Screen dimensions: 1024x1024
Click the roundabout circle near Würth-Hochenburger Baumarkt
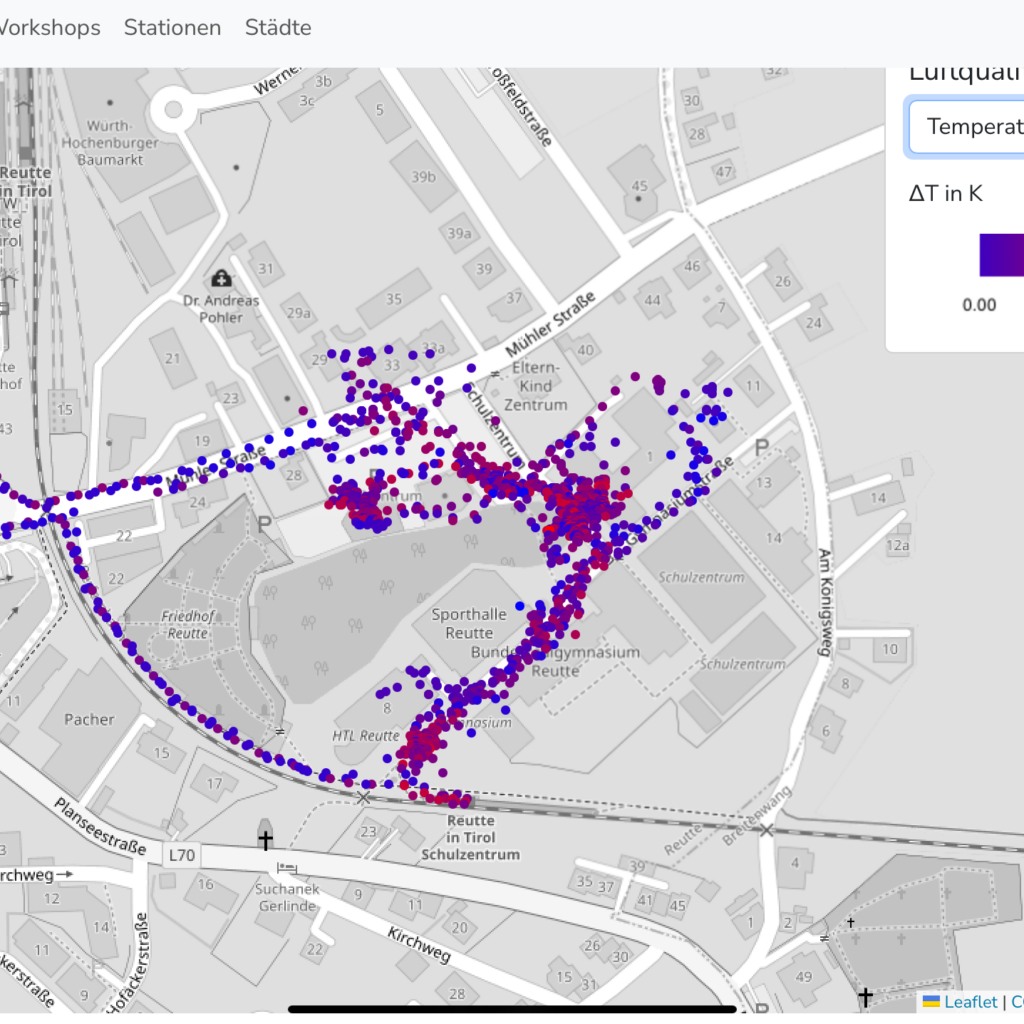coord(173,108)
